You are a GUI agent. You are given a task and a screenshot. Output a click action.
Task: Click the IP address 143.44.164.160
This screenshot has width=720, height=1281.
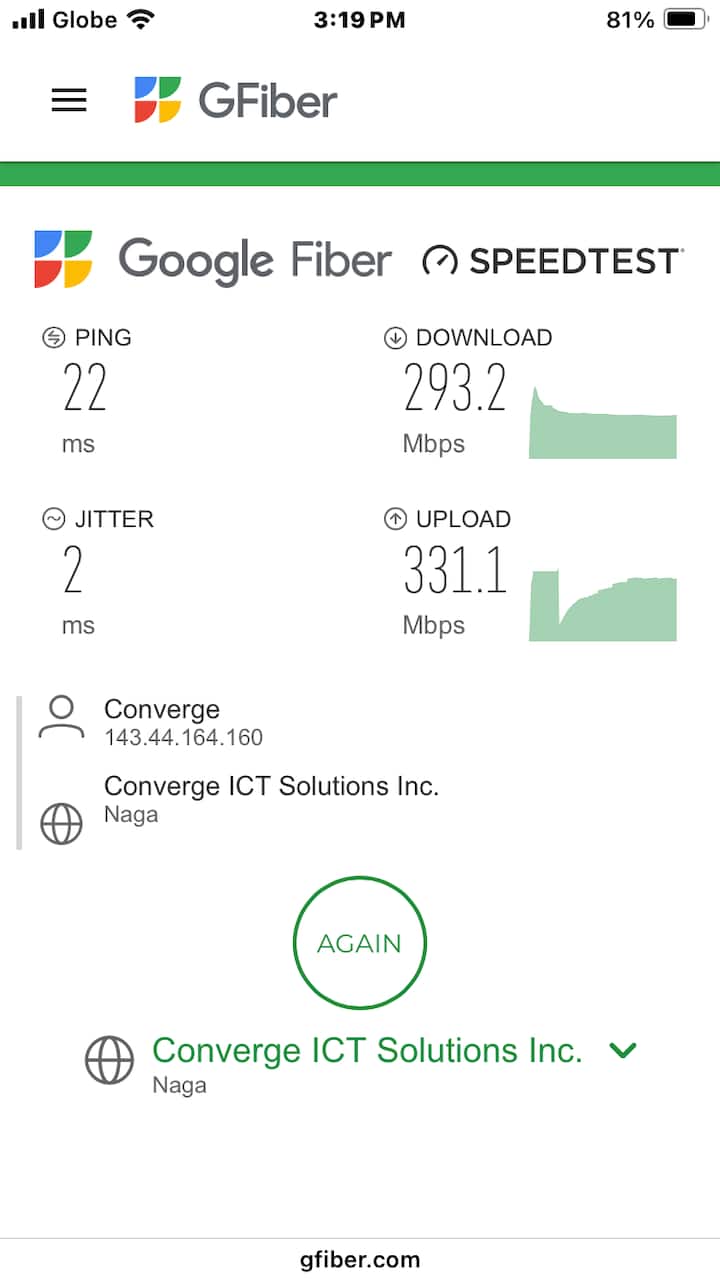(183, 738)
